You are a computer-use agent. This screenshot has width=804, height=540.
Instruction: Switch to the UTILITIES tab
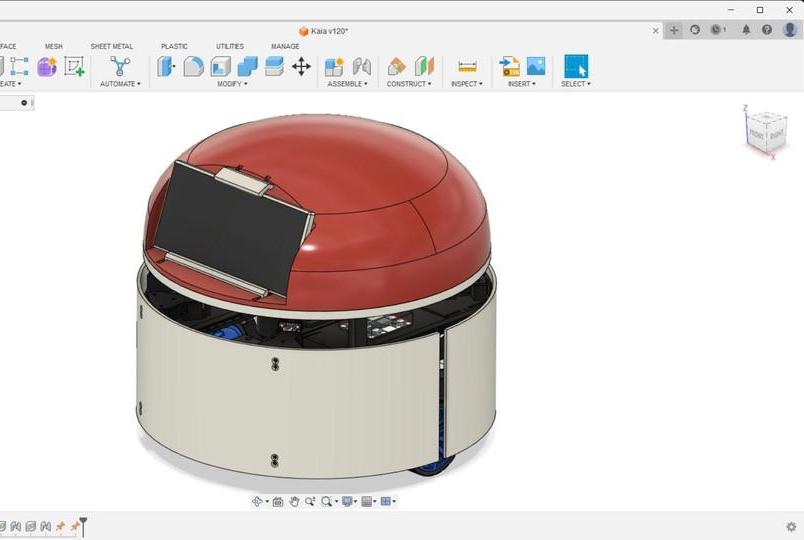click(x=230, y=46)
